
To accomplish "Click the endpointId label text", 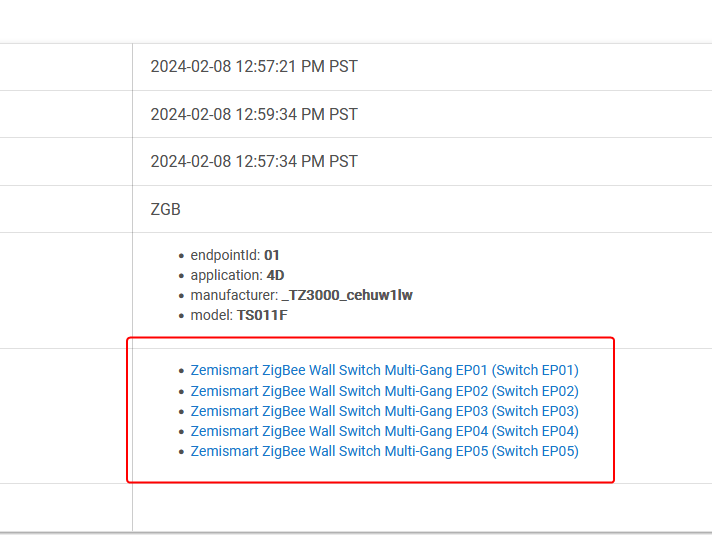I will click(225, 255).
